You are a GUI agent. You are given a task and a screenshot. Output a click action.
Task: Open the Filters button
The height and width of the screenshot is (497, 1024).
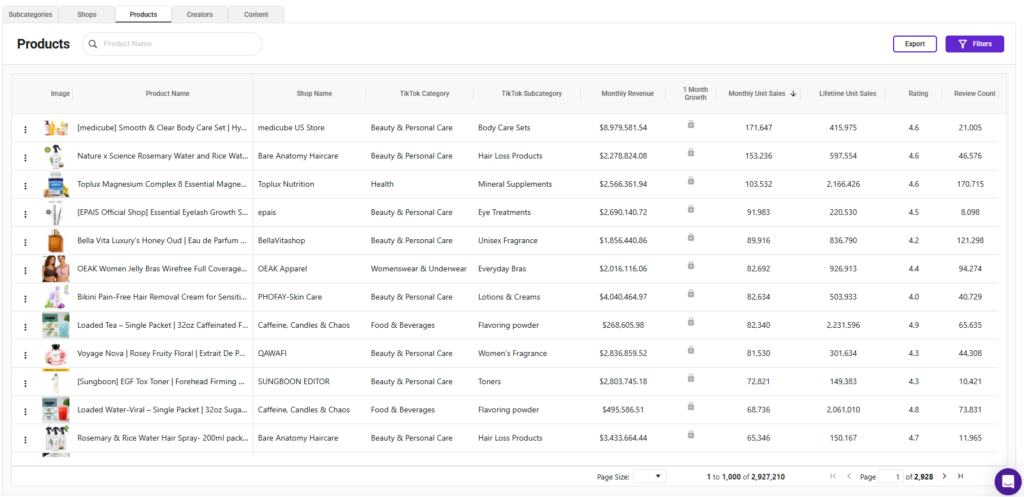pyautogui.click(x=974, y=44)
